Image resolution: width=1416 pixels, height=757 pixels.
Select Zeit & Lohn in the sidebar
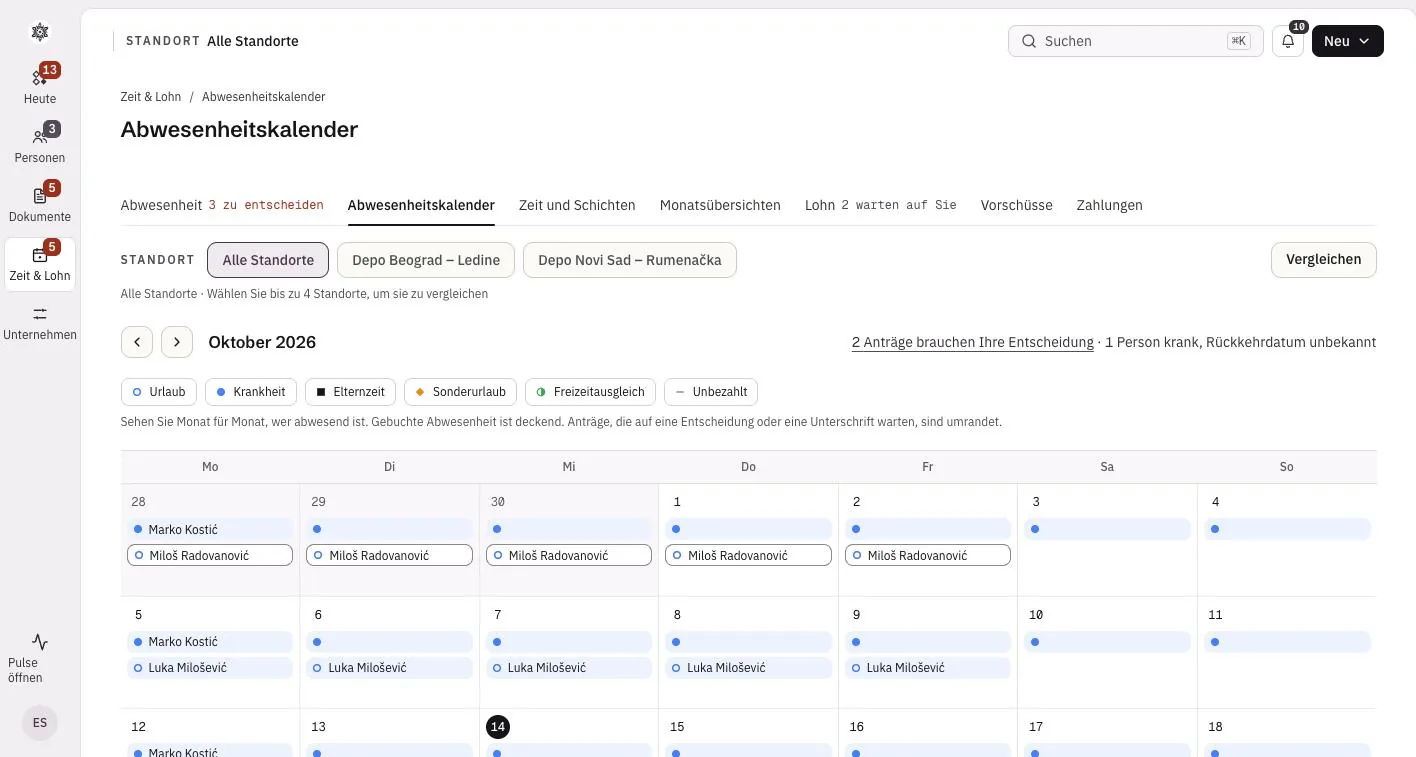tap(40, 264)
